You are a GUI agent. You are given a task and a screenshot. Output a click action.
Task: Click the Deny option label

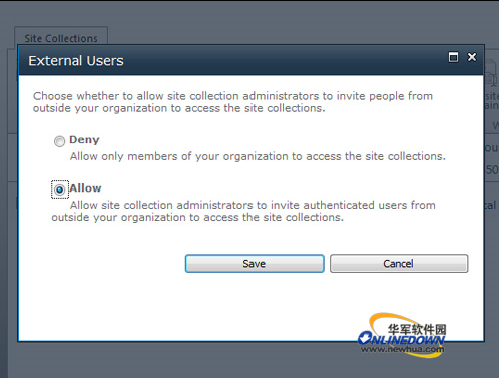pos(84,140)
